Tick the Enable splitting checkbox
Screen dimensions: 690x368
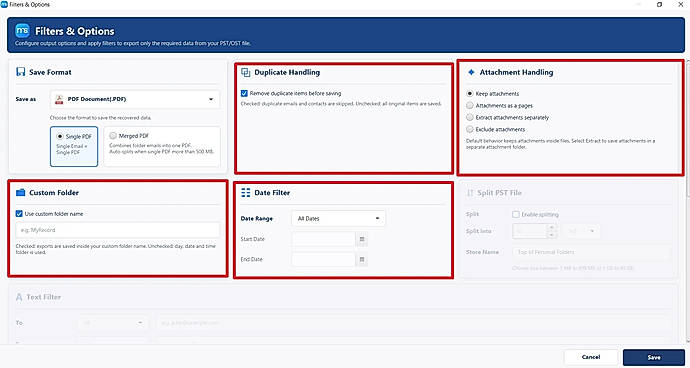coord(516,214)
